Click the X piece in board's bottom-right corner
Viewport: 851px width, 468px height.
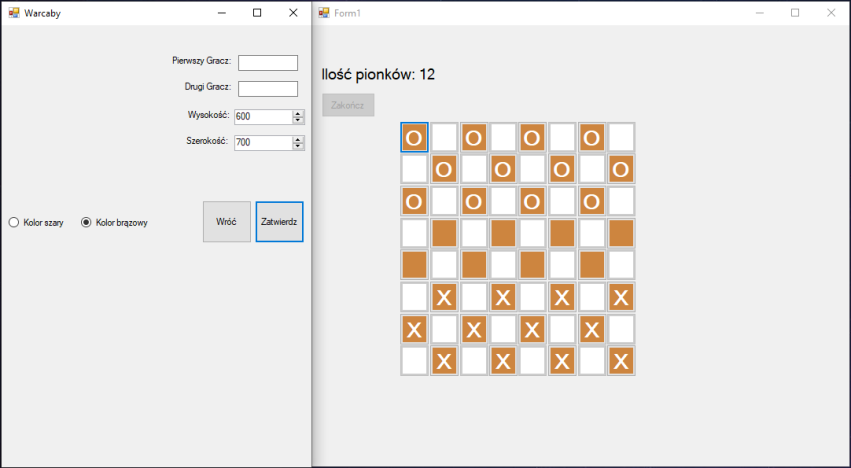(x=621, y=361)
